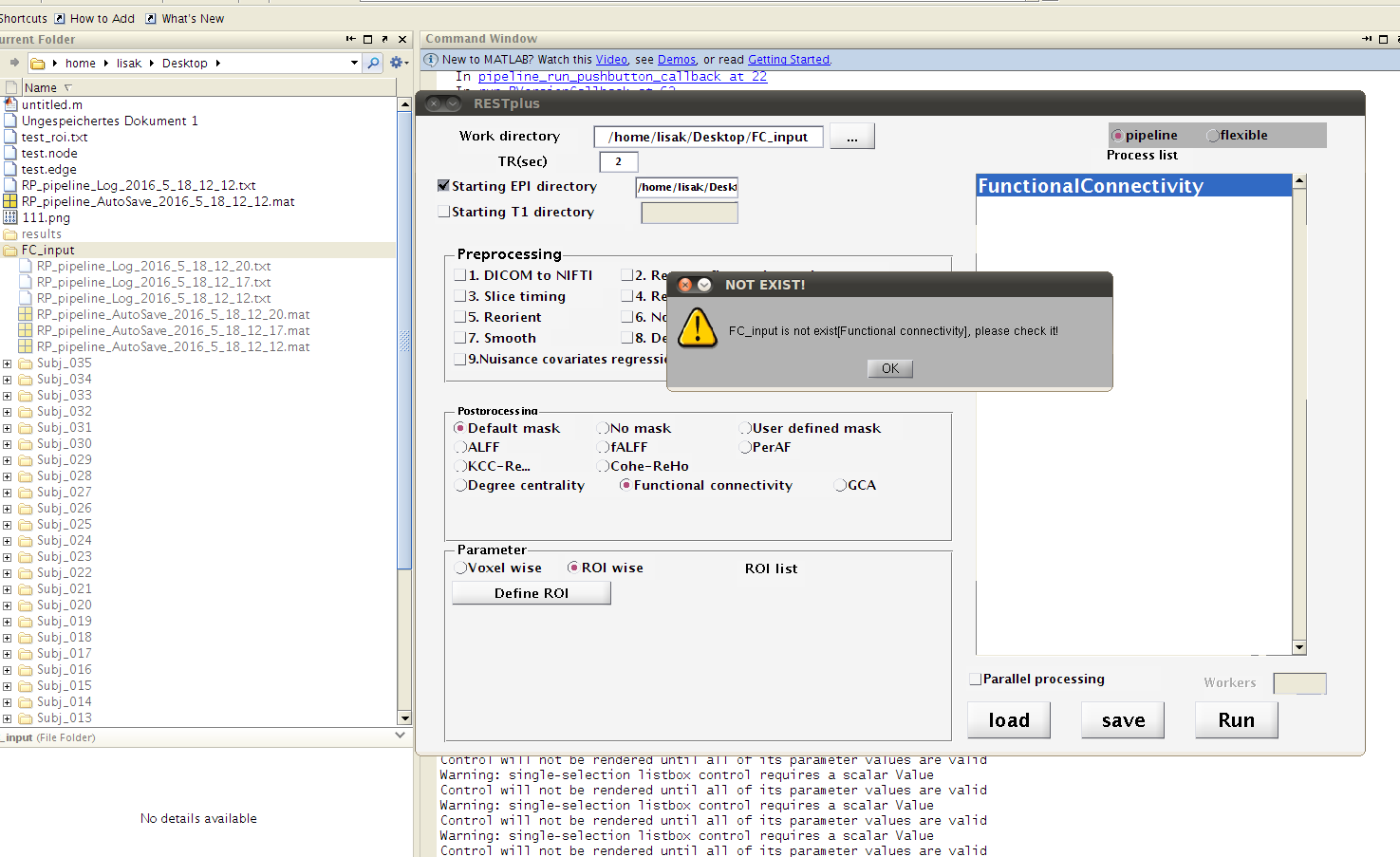Select the Degree centrality option
Image resolution: width=1400 pixels, height=857 pixels.
pos(460,485)
